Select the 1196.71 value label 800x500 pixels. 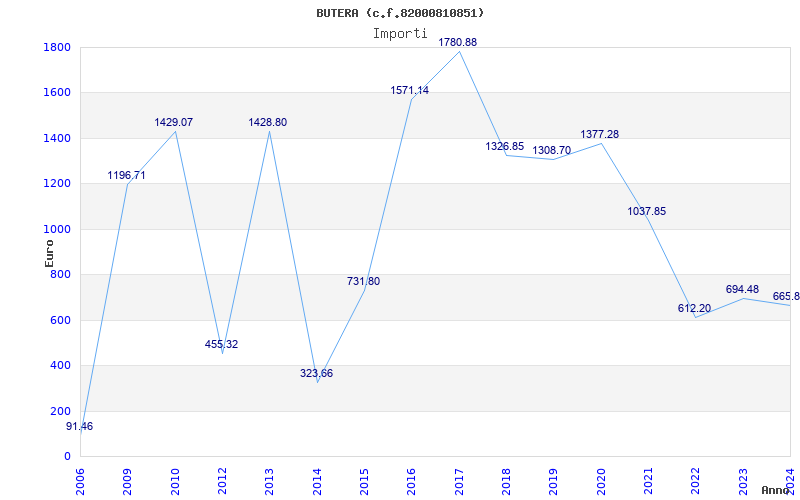(127, 176)
